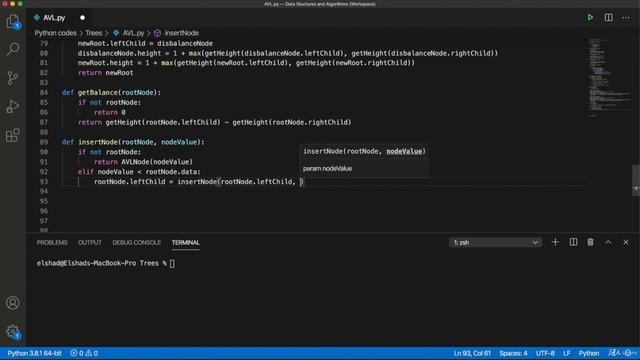Open the editor More Actions ellipsis
The height and width of the screenshot is (360, 640).
626,18
